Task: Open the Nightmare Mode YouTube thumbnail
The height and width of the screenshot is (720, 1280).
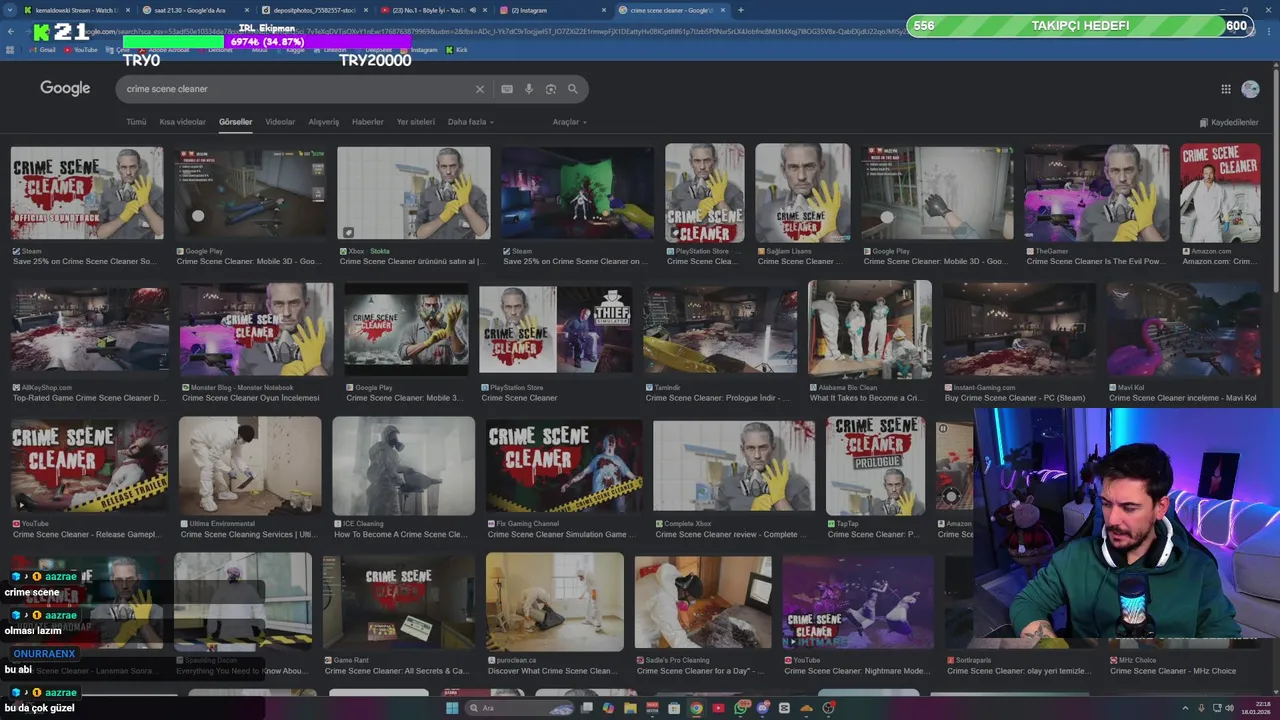Action: coord(858,602)
